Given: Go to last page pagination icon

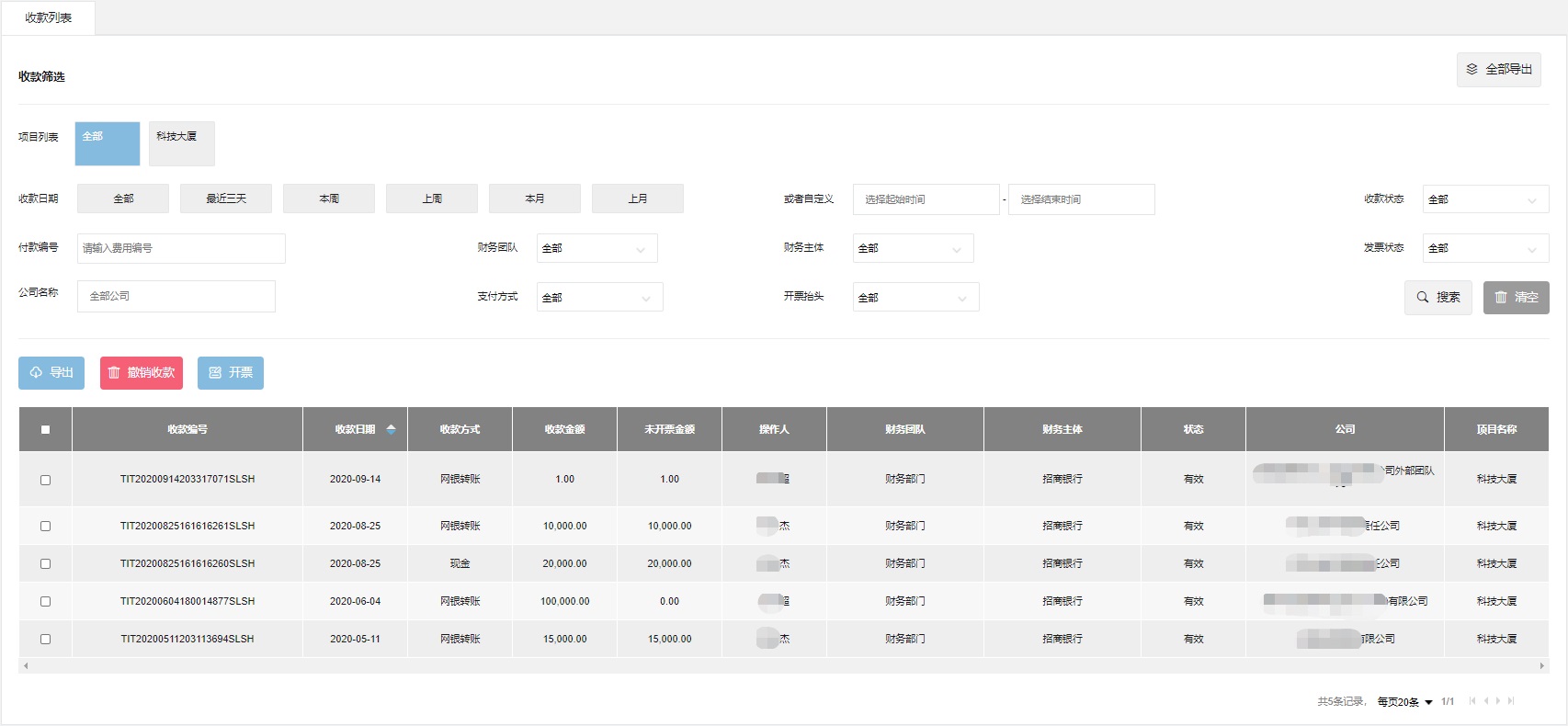Looking at the screenshot, I should [x=1511, y=701].
